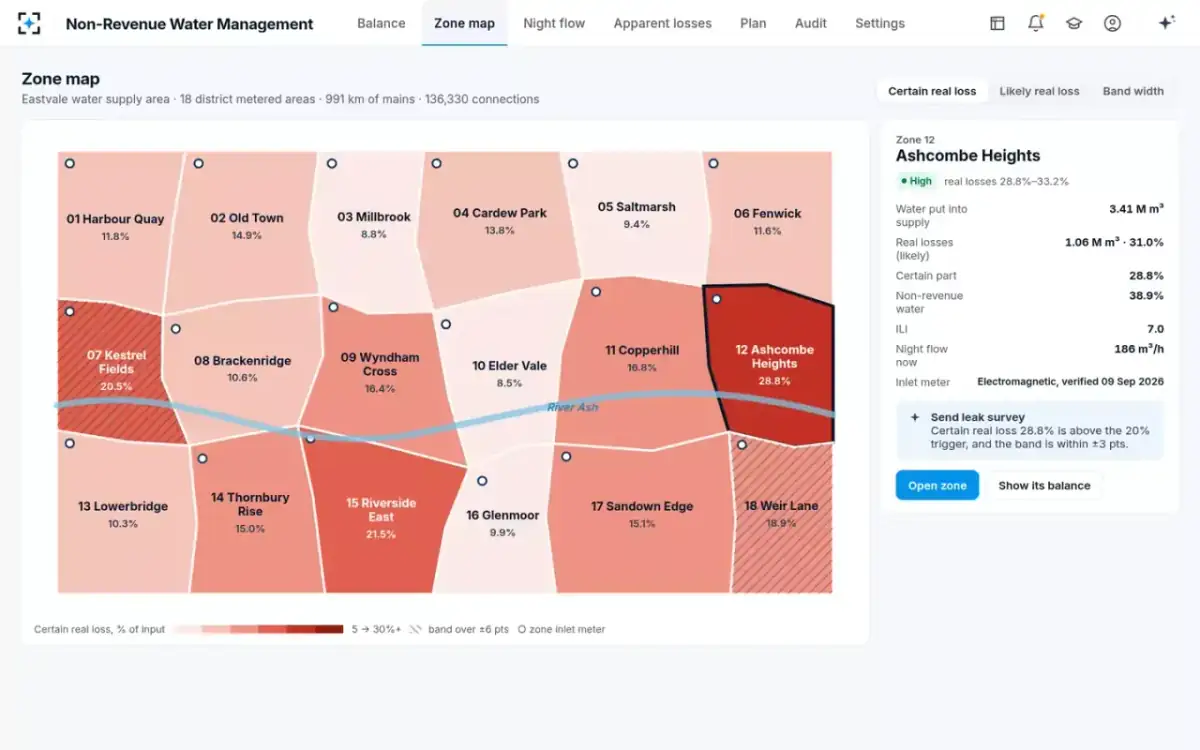Click Millbrook zone inlet meter marker
This screenshot has height=750, width=1200.
[x=332, y=163]
